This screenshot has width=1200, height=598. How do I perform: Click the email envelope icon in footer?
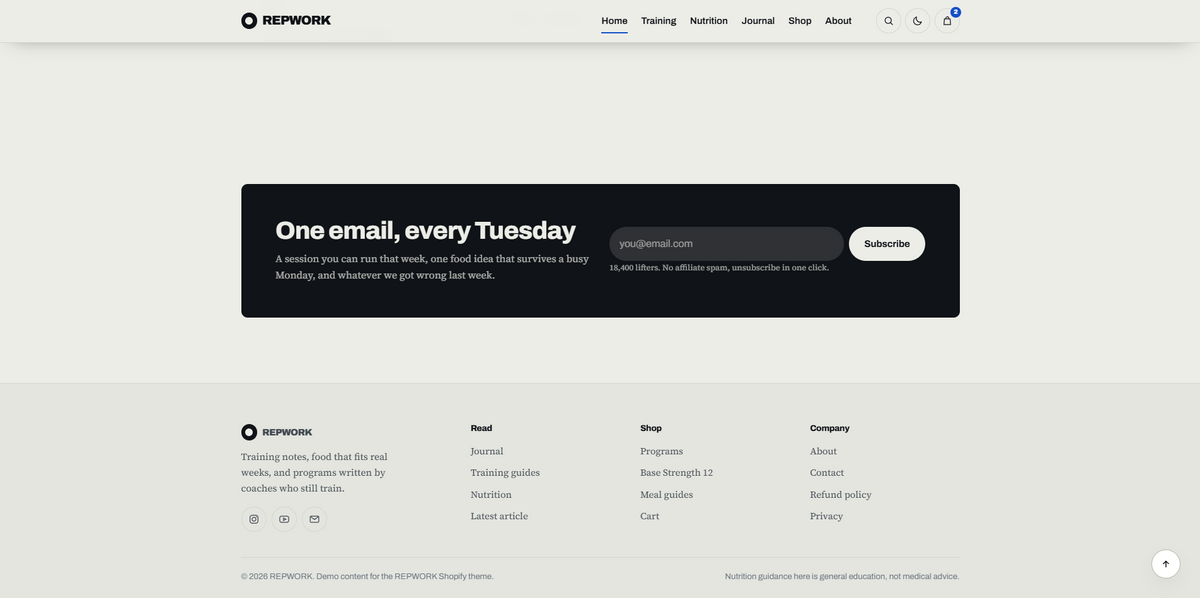[x=314, y=519]
